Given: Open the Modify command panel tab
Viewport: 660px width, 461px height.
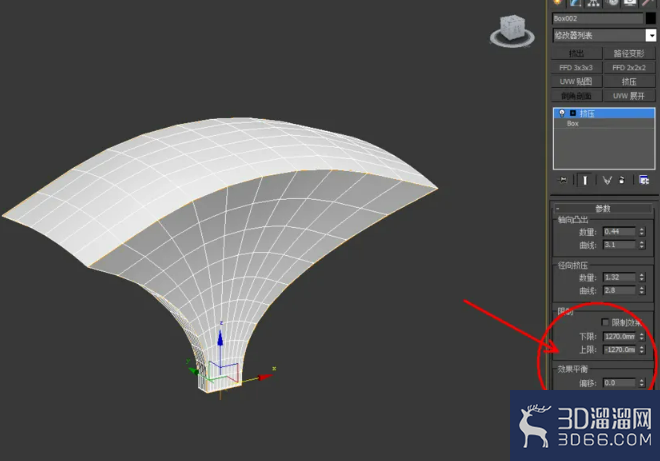Looking at the screenshot, I should pyautogui.click(x=575, y=3).
